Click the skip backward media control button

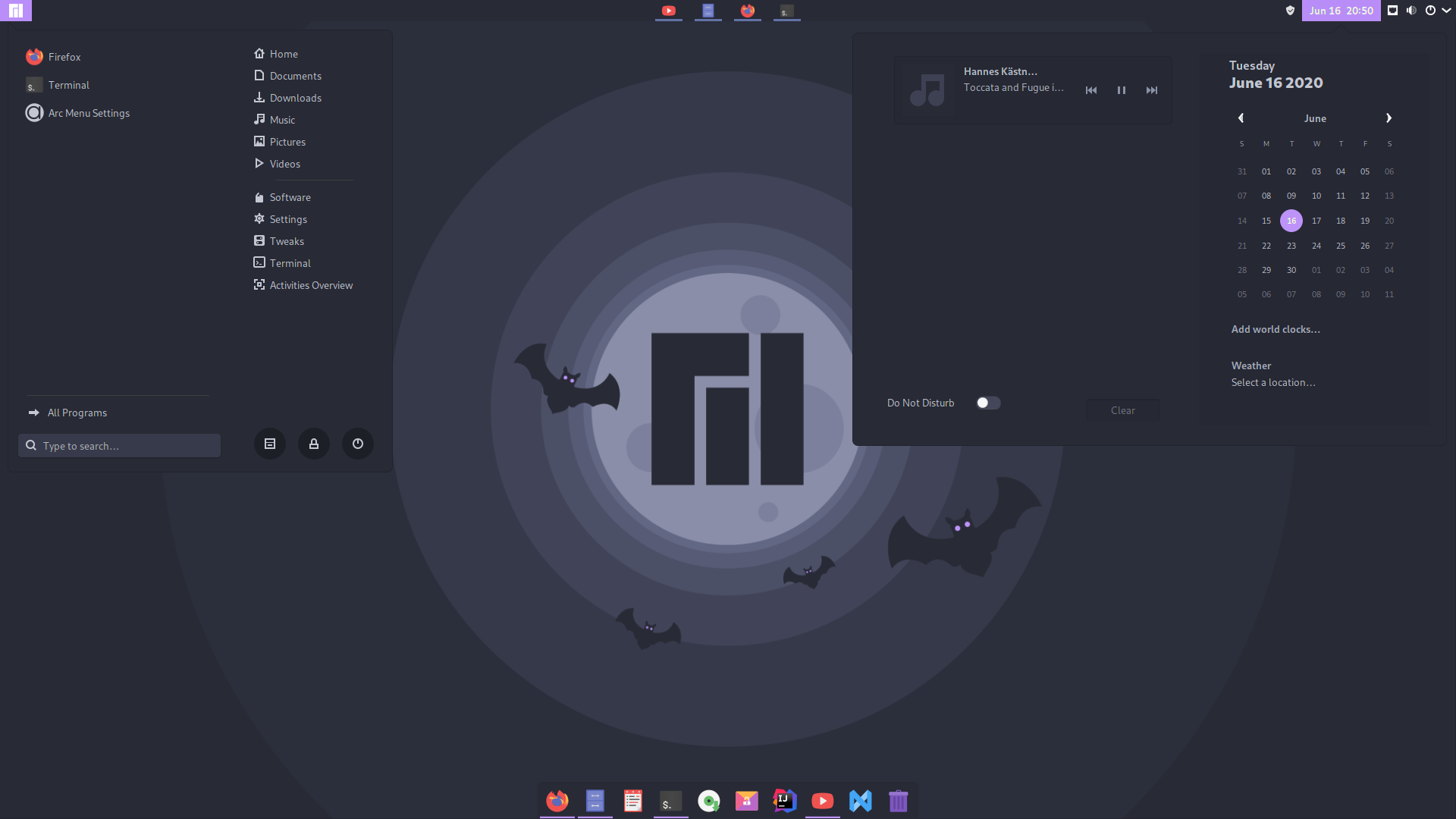click(x=1091, y=90)
